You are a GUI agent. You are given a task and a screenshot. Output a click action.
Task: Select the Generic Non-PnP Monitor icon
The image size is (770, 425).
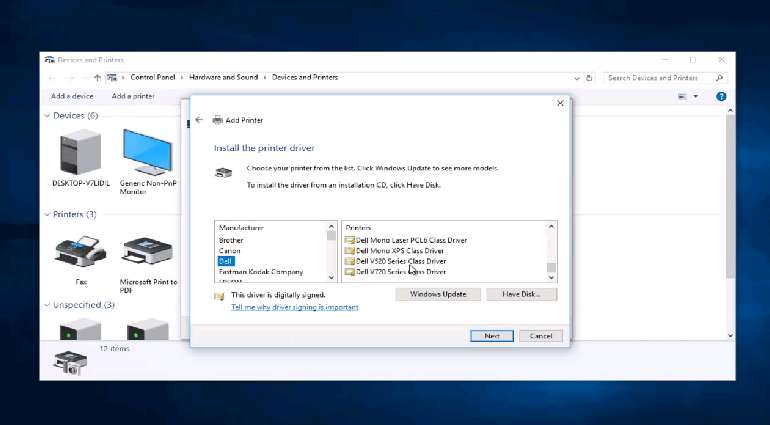coord(148,153)
